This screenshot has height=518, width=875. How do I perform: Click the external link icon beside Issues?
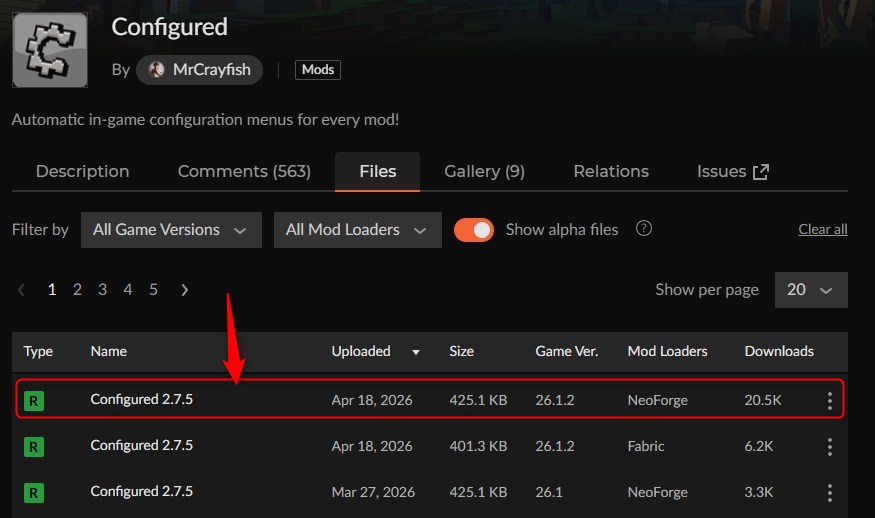tap(761, 172)
